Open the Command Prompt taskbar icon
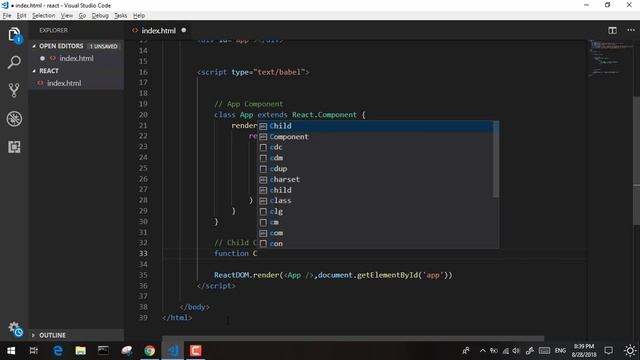The image size is (640, 360). coord(103,351)
